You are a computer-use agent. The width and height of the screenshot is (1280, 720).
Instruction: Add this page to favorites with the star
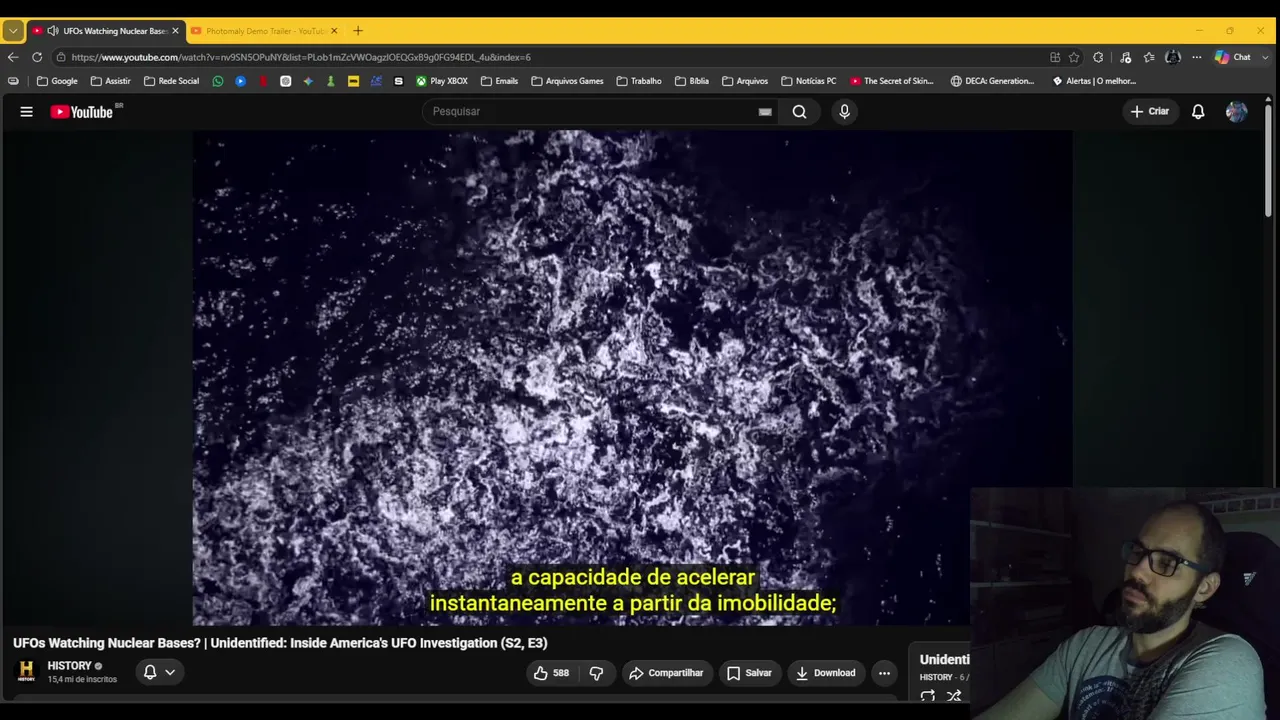[1074, 57]
